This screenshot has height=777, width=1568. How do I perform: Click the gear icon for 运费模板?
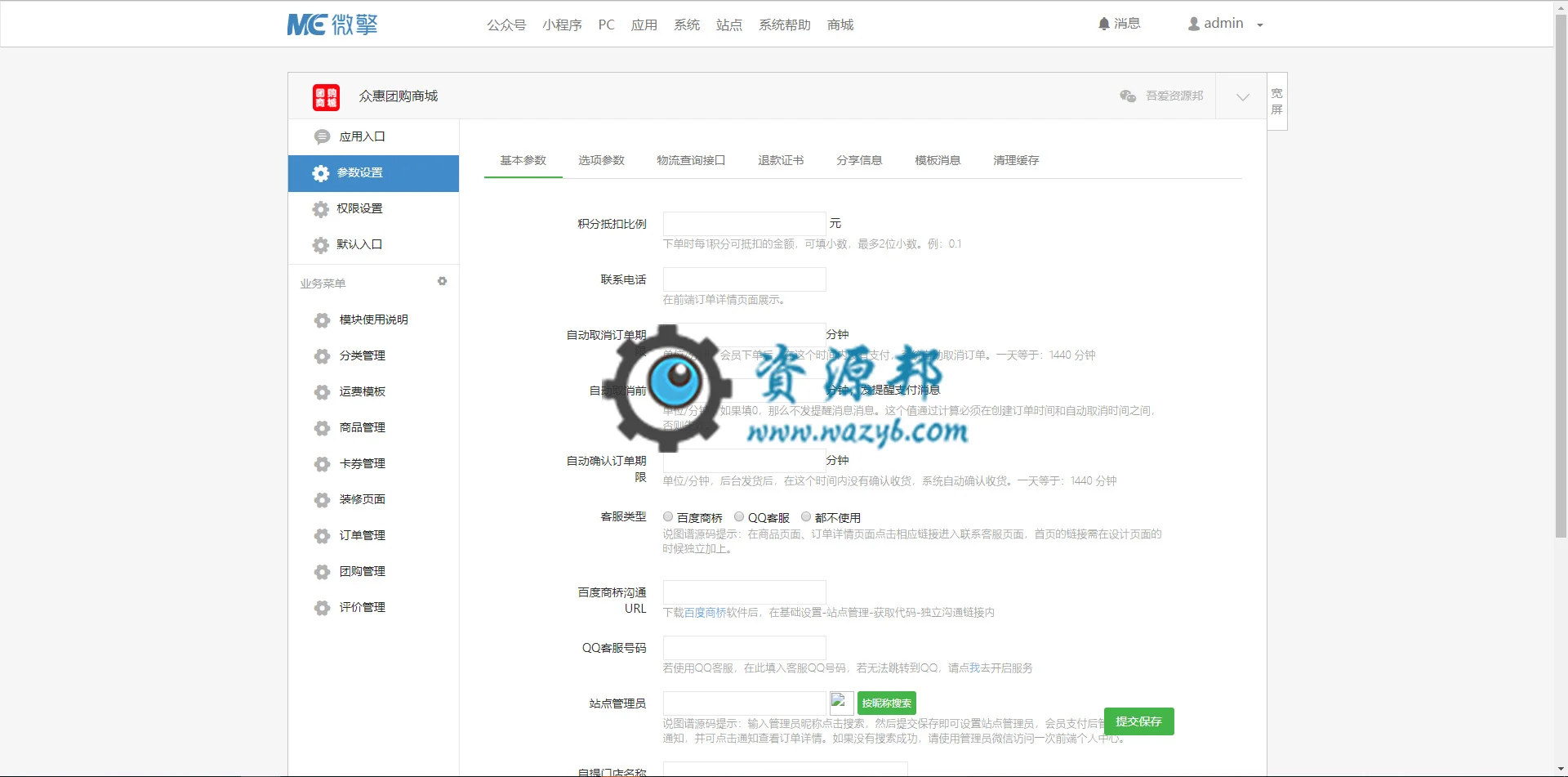point(323,392)
